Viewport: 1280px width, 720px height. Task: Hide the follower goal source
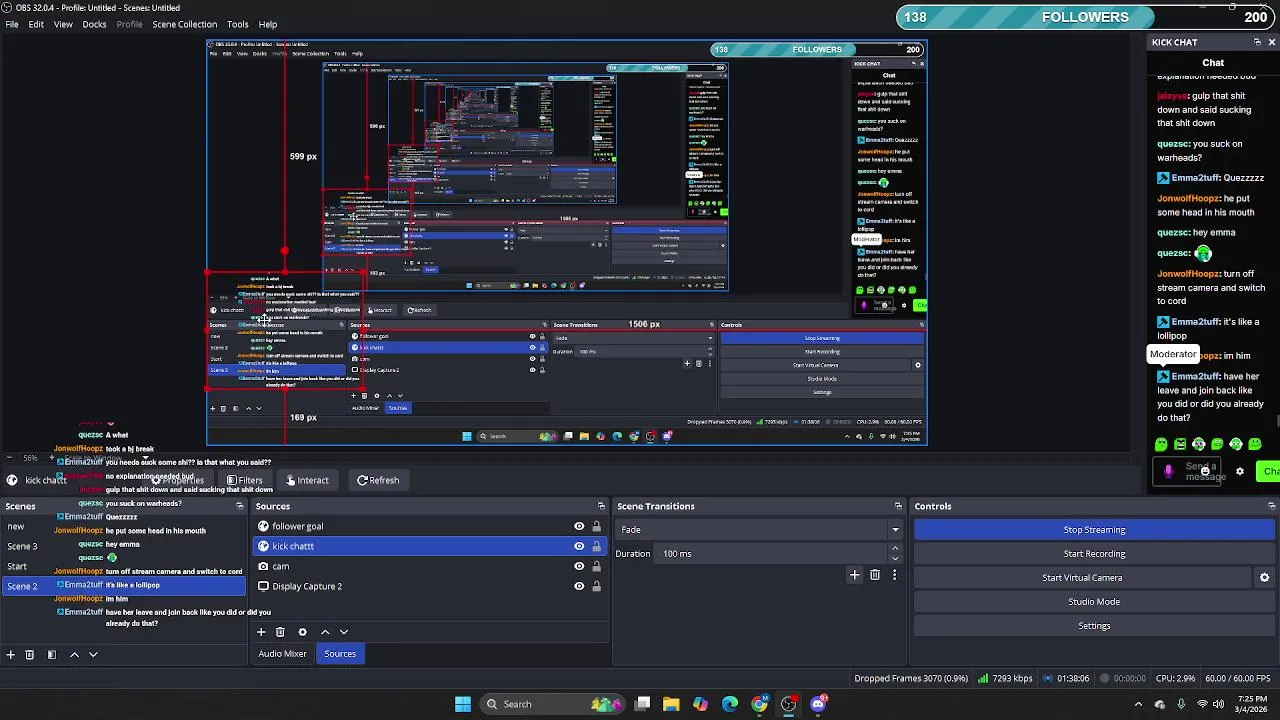point(579,526)
